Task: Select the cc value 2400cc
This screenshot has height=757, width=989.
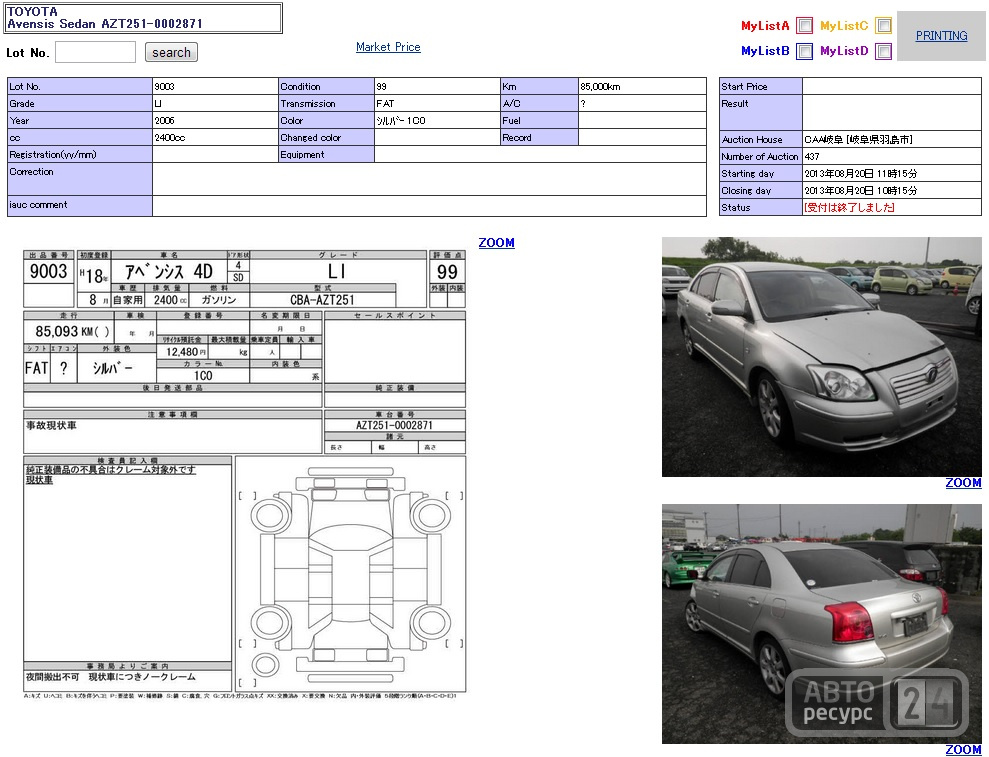Action: pyautogui.click(x=170, y=138)
